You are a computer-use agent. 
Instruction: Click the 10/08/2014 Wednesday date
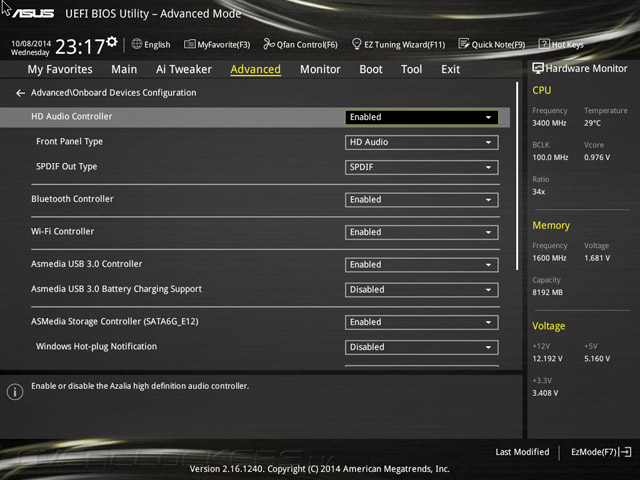pyautogui.click(x=31, y=48)
